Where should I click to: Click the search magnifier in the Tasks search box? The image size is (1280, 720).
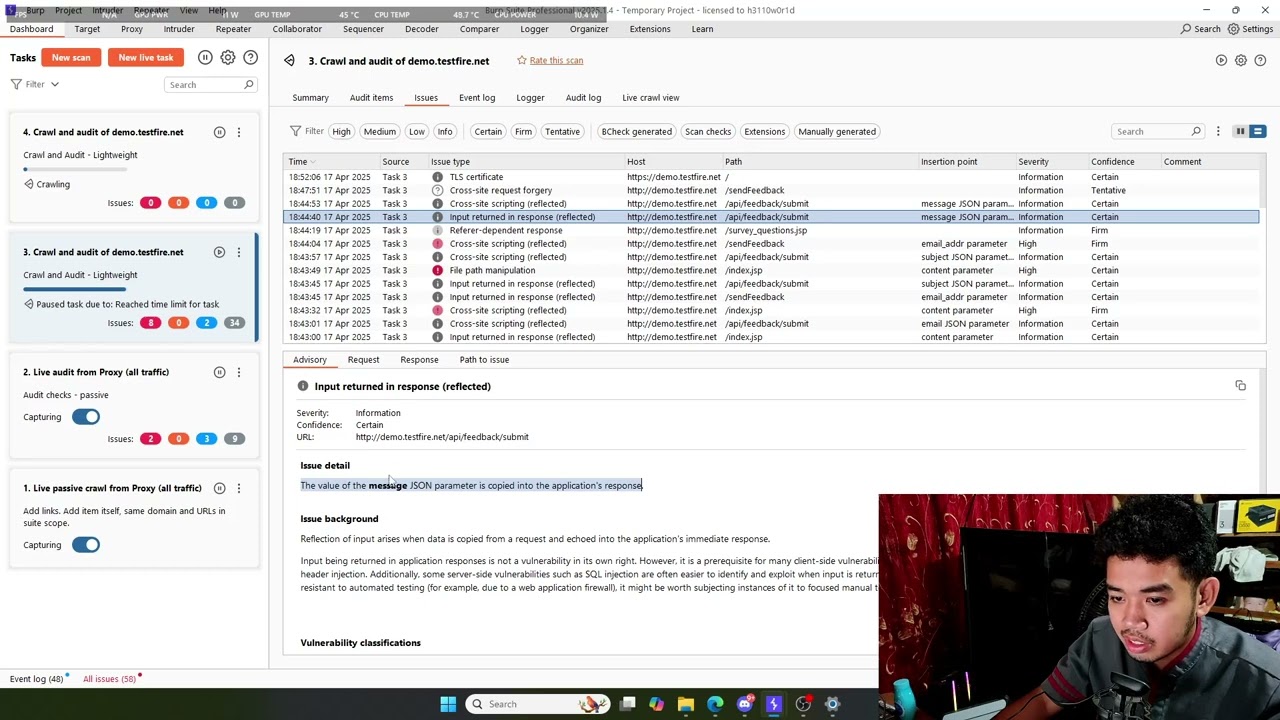tap(249, 85)
